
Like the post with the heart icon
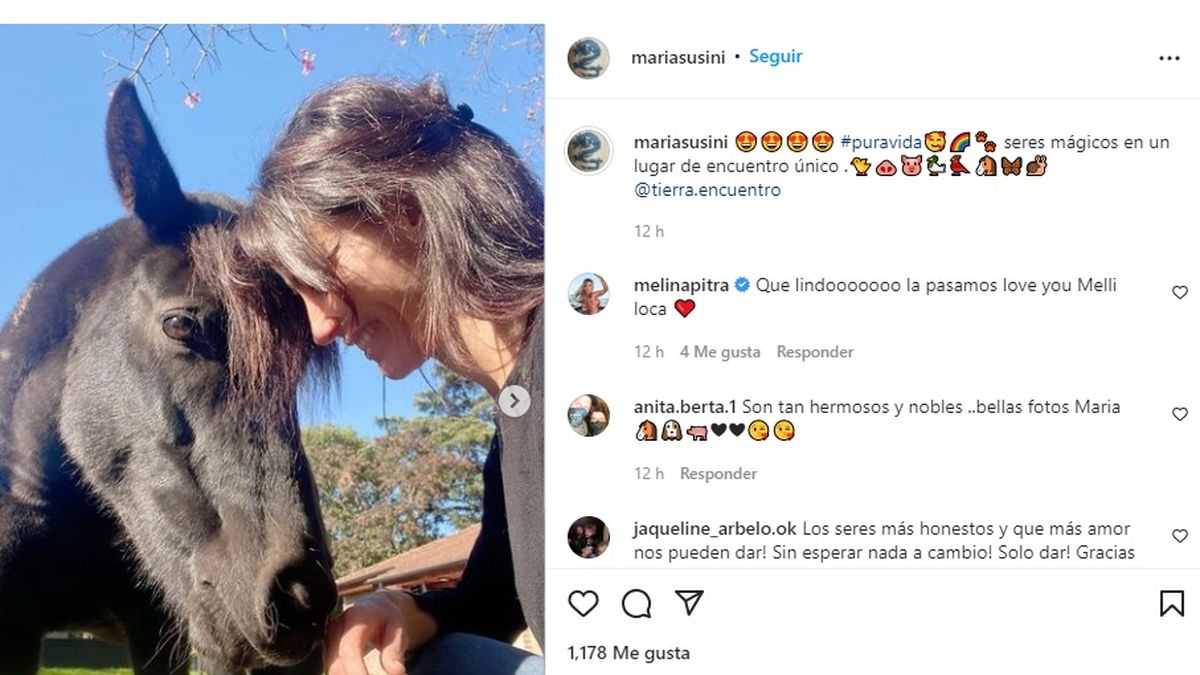[583, 603]
